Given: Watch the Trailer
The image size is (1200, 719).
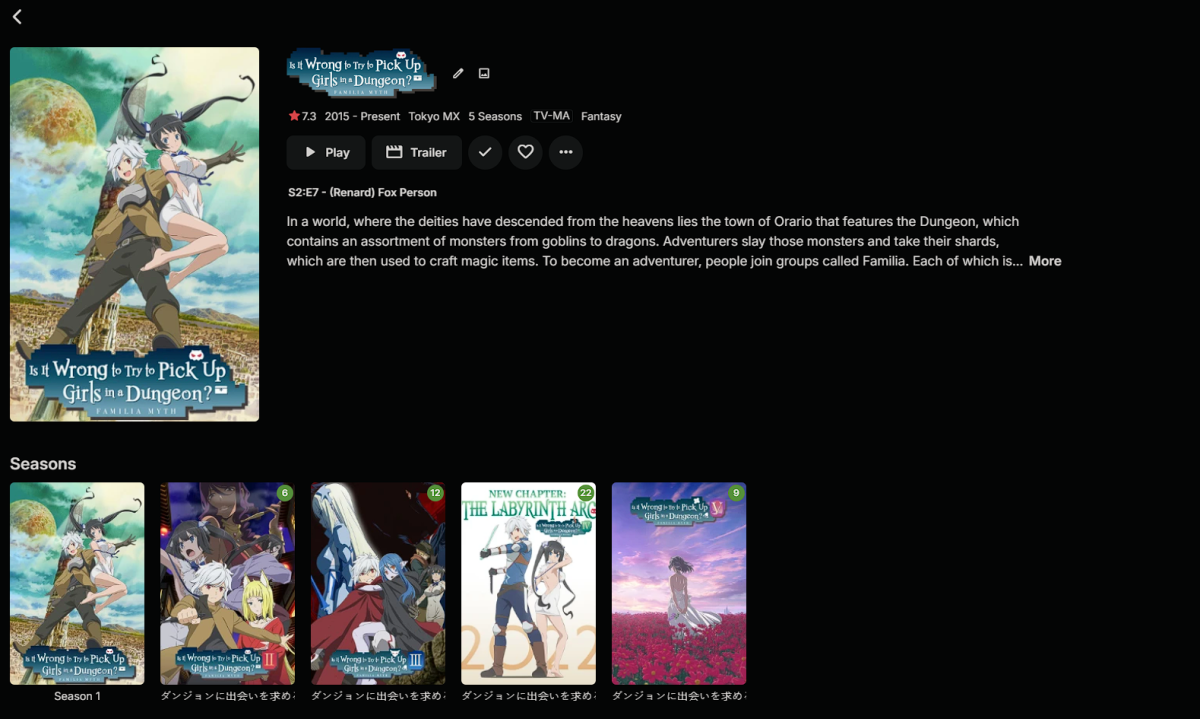Looking at the screenshot, I should click(416, 153).
